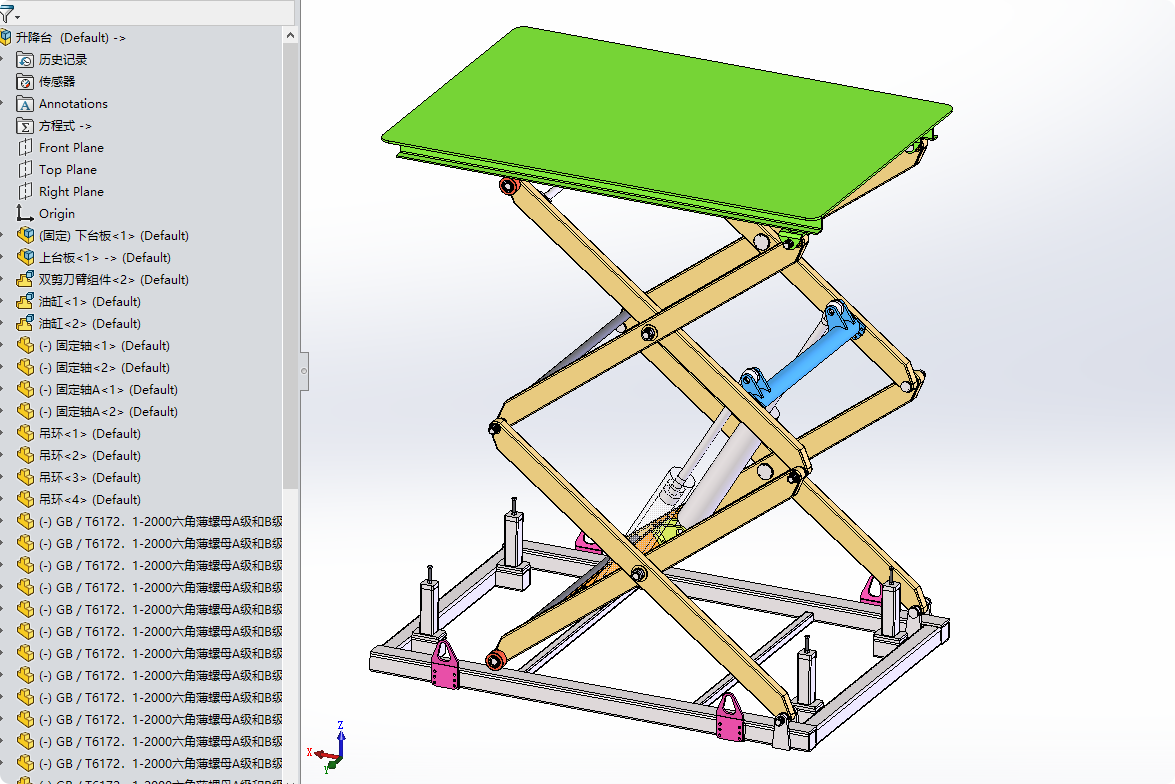Image resolution: width=1175 pixels, height=784 pixels.
Task: Click the 双剪刀臂组件<2> subassembly icon
Action: coord(25,280)
